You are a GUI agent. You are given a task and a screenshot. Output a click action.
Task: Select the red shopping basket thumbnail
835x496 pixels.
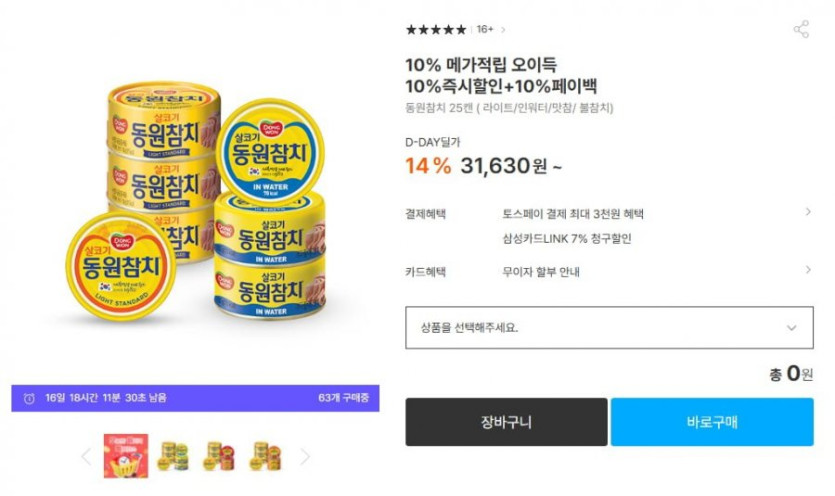[126, 456]
